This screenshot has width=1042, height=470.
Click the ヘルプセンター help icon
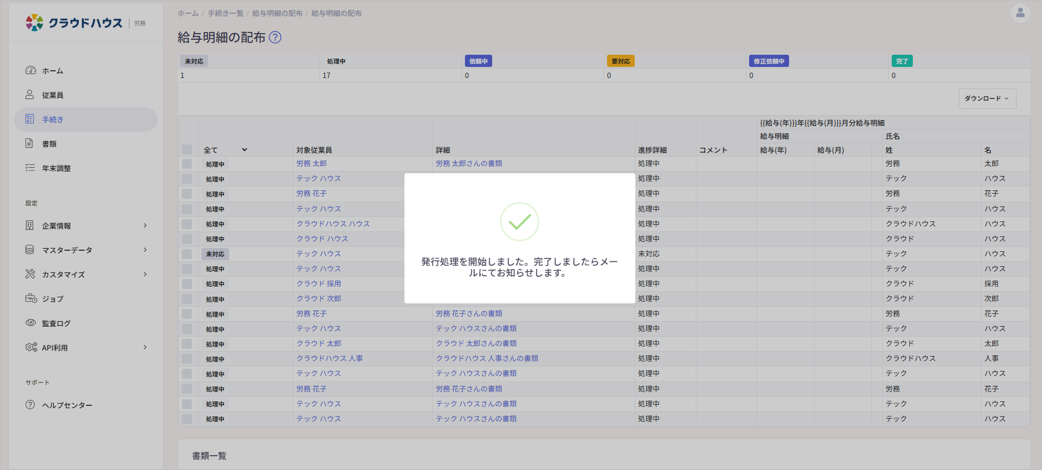[29, 405]
